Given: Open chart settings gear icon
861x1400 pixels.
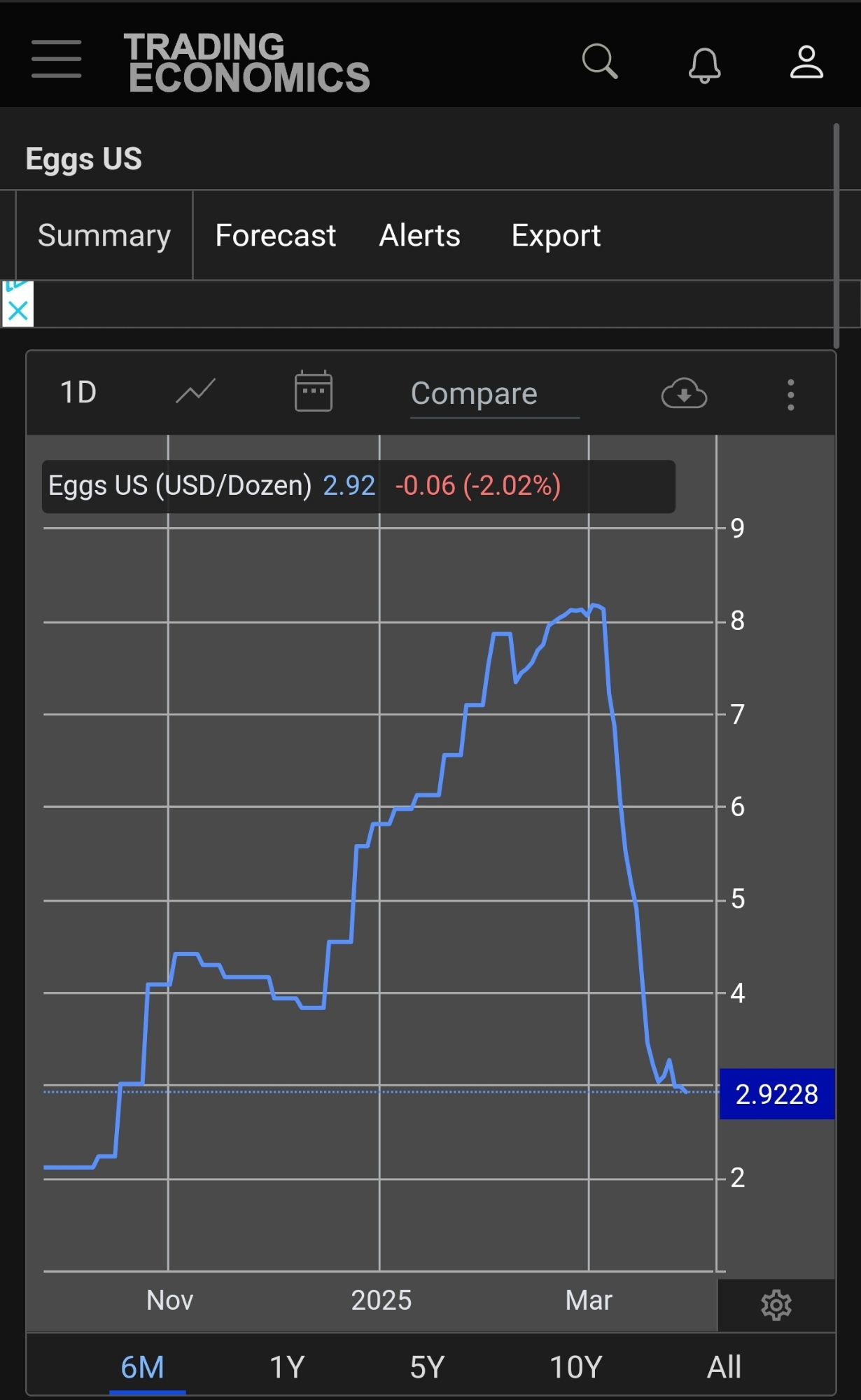Looking at the screenshot, I should [x=776, y=1305].
